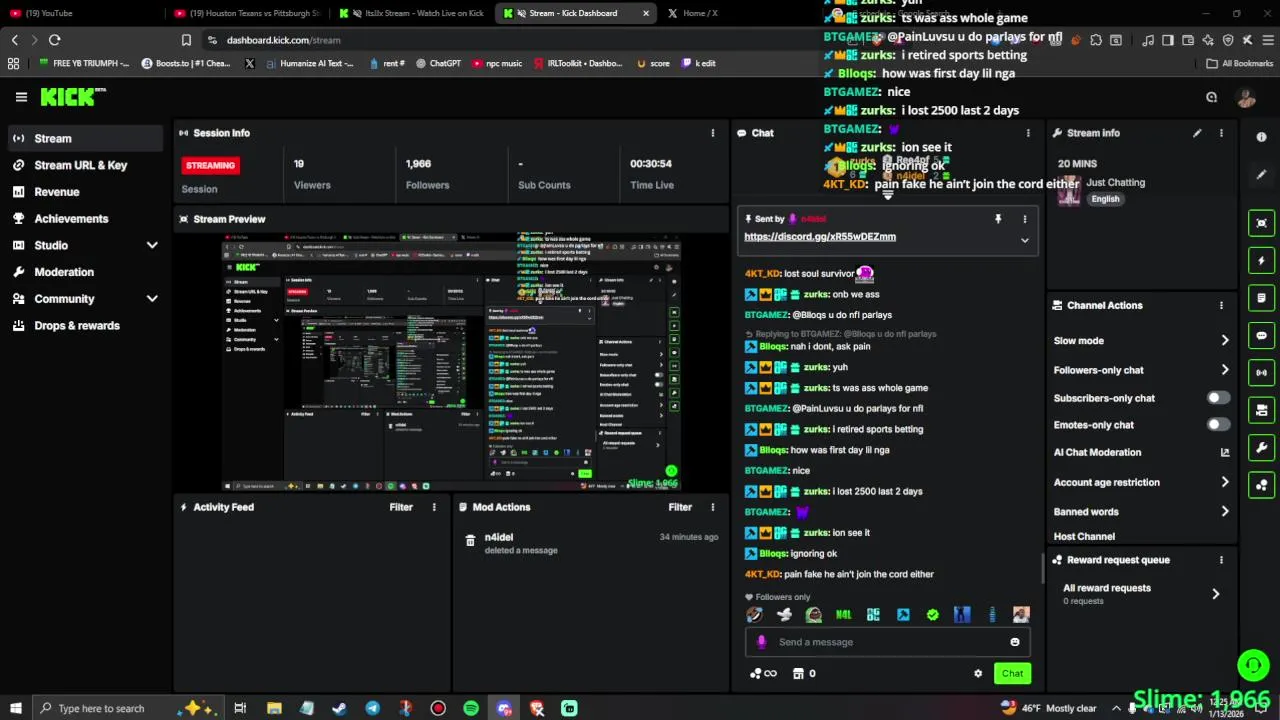This screenshot has height=720, width=1280.
Task: Click Filter in Mod Actions
Action: 680,507
